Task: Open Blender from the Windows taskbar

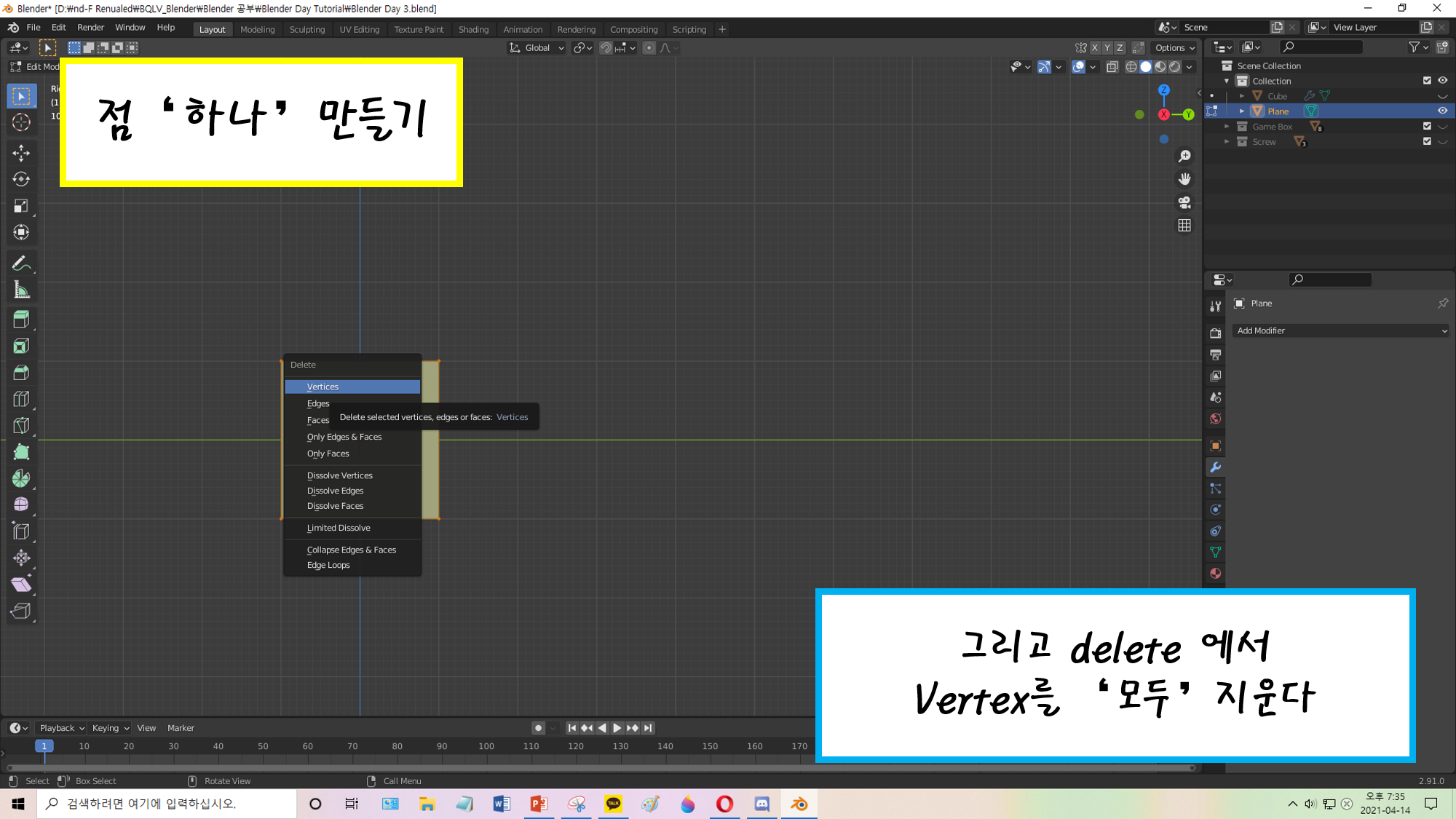Action: click(x=799, y=804)
